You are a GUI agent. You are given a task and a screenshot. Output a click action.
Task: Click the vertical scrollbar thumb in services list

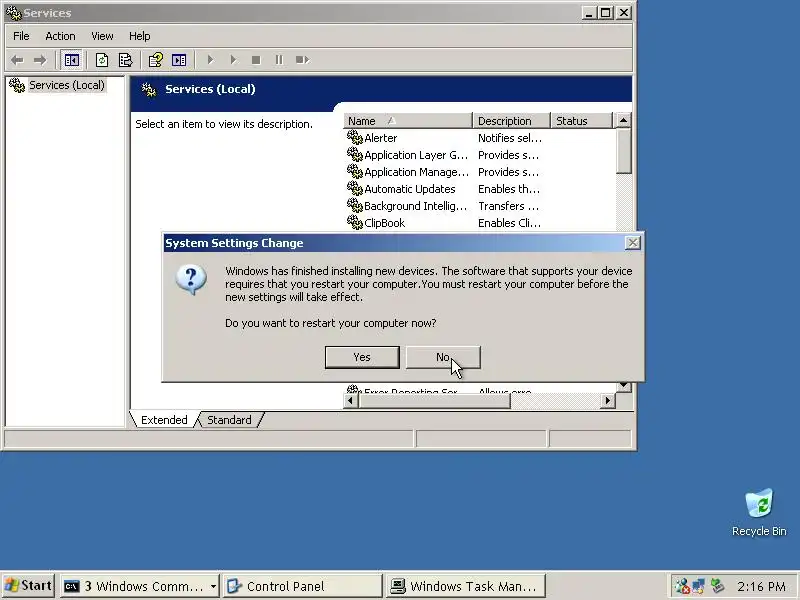click(623, 152)
